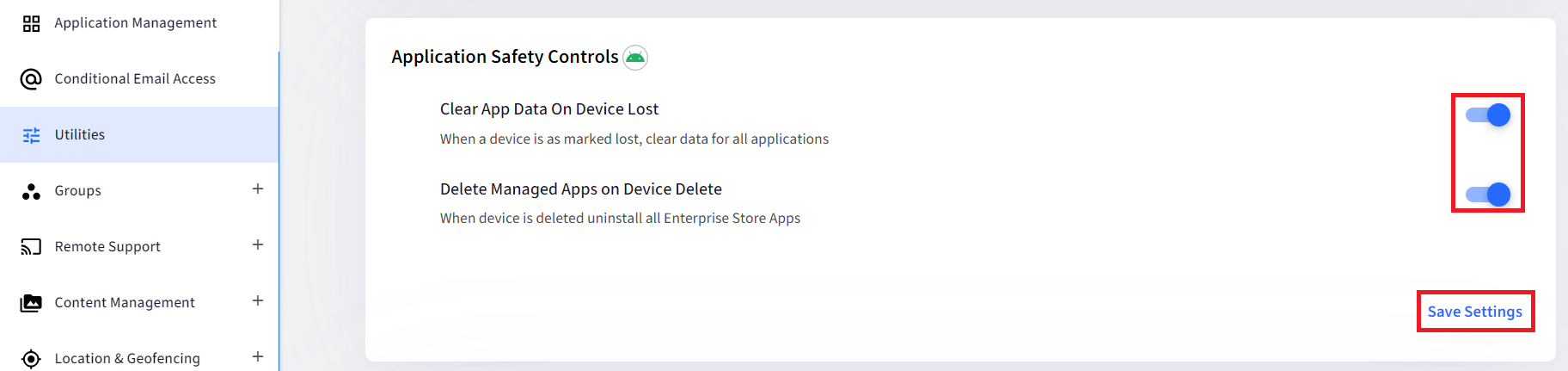Click the Groups dots icon

pyautogui.click(x=32, y=191)
